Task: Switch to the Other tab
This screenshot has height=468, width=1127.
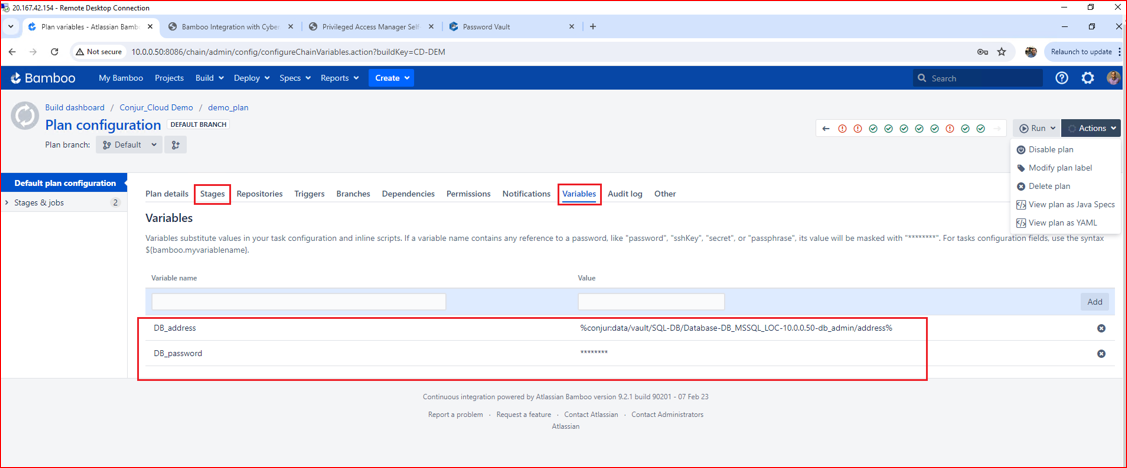Action: click(x=665, y=194)
